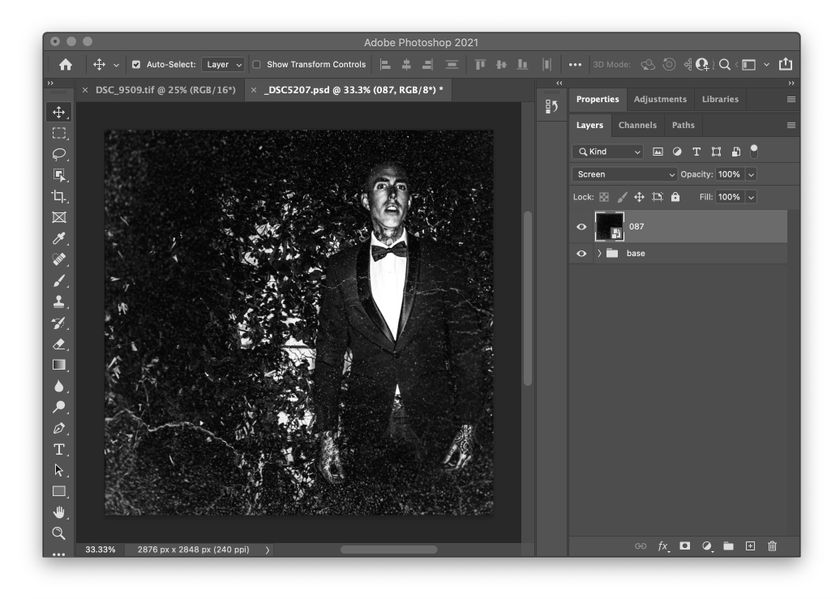Toggle Show Transform Controls
This screenshot has height=599, width=840.
(x=258, y=64)
